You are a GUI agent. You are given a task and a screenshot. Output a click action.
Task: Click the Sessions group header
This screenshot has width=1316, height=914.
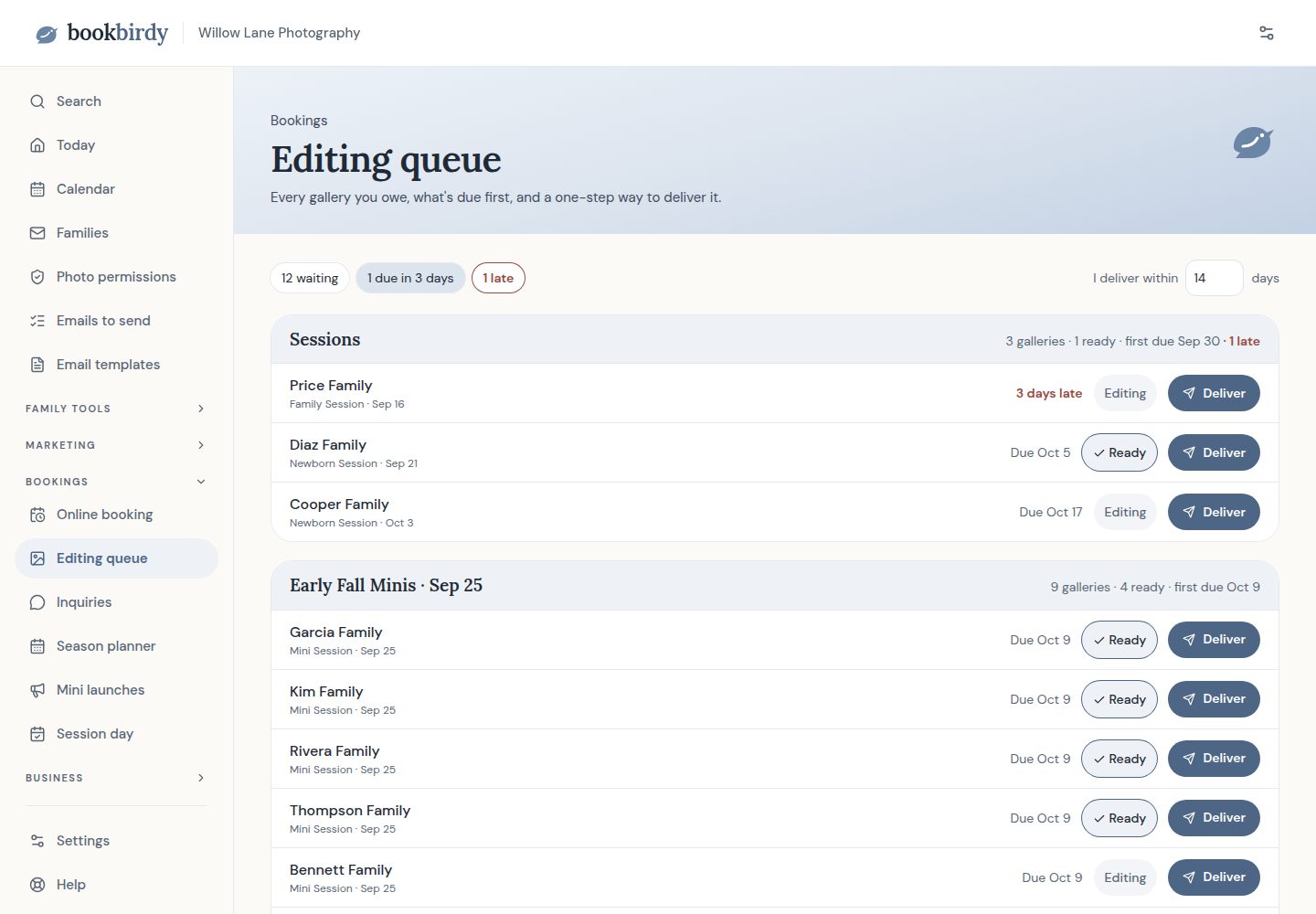pyautogui.click(x=775, y=340)
